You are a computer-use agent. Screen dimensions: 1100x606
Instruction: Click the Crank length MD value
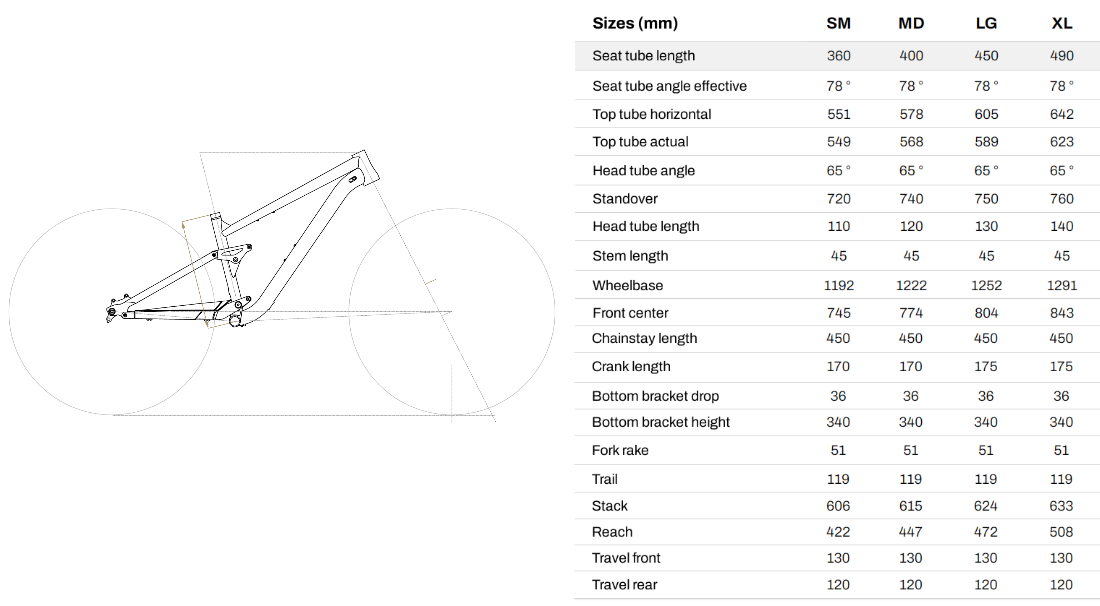click(911, 366)
